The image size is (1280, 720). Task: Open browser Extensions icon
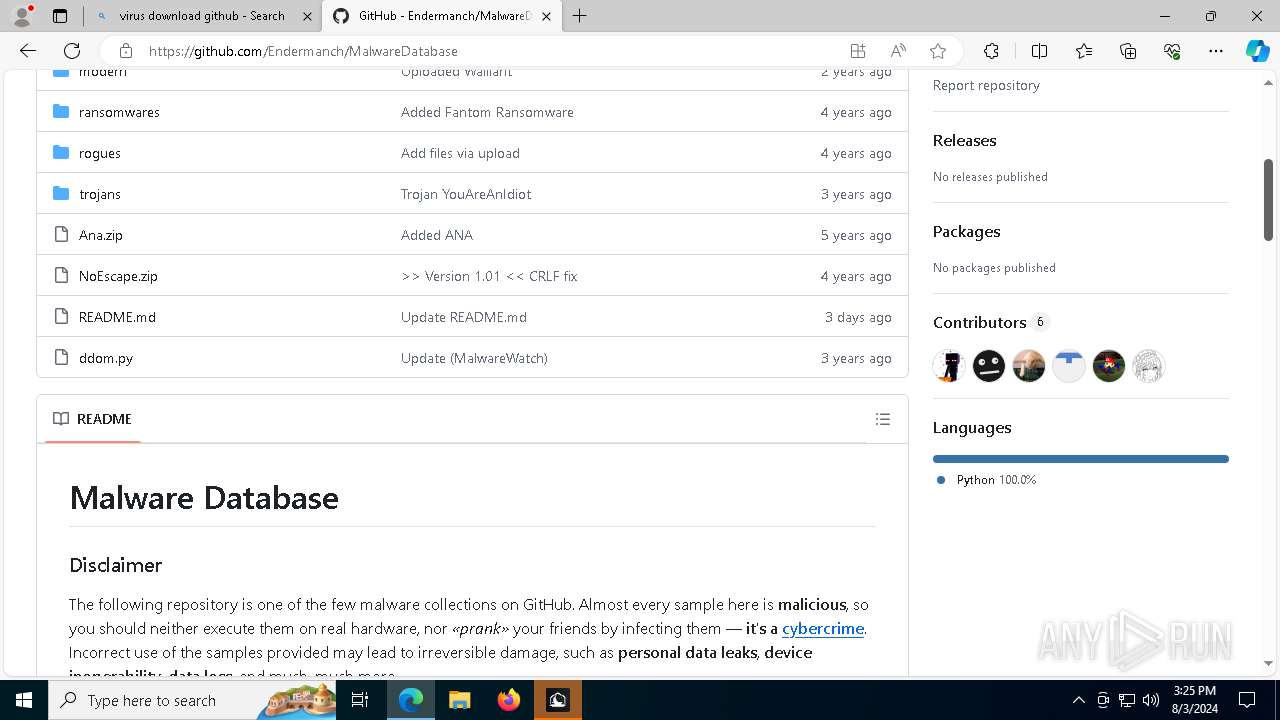point(991,51)
